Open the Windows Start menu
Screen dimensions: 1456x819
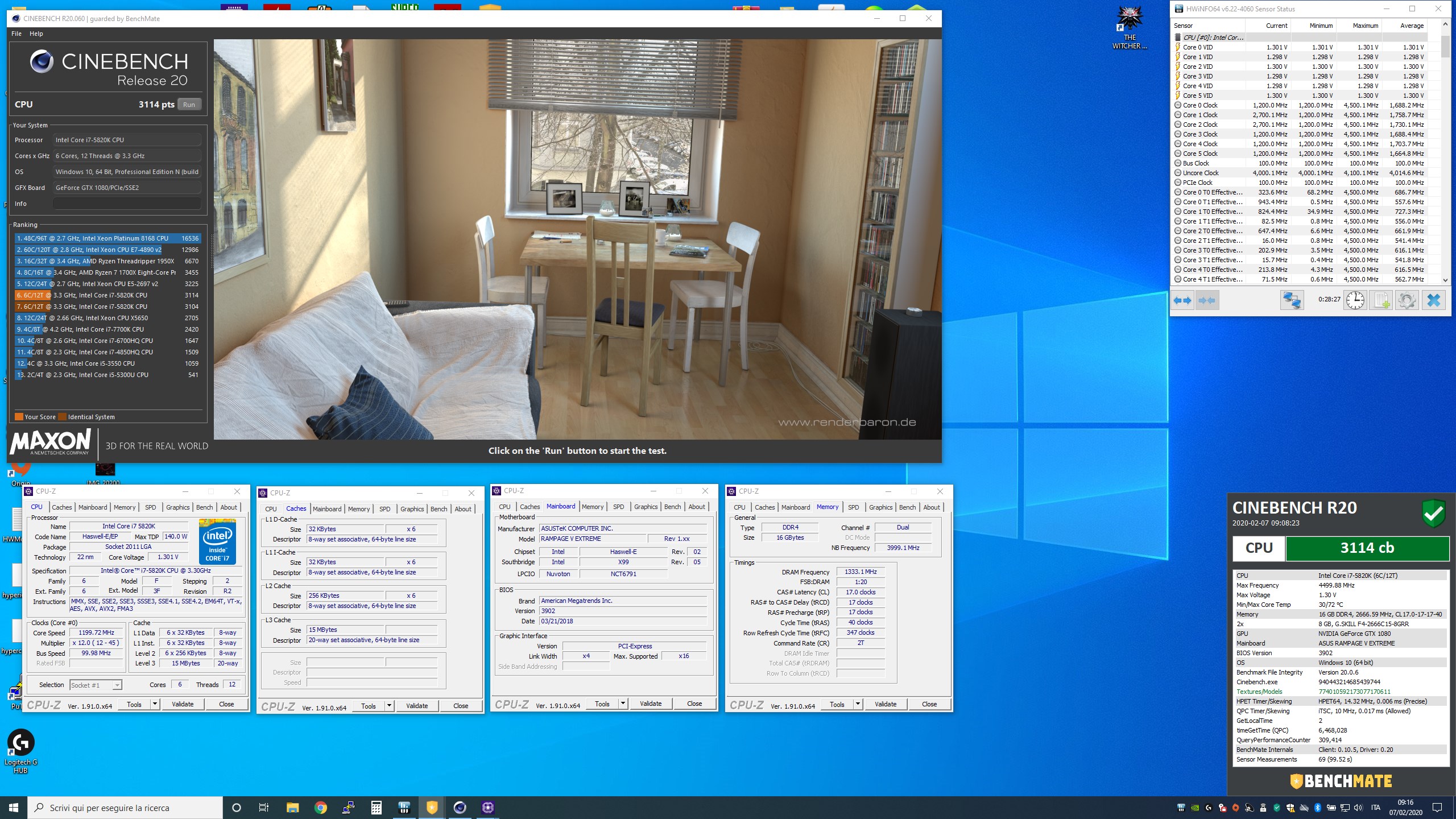pos(14,808)
